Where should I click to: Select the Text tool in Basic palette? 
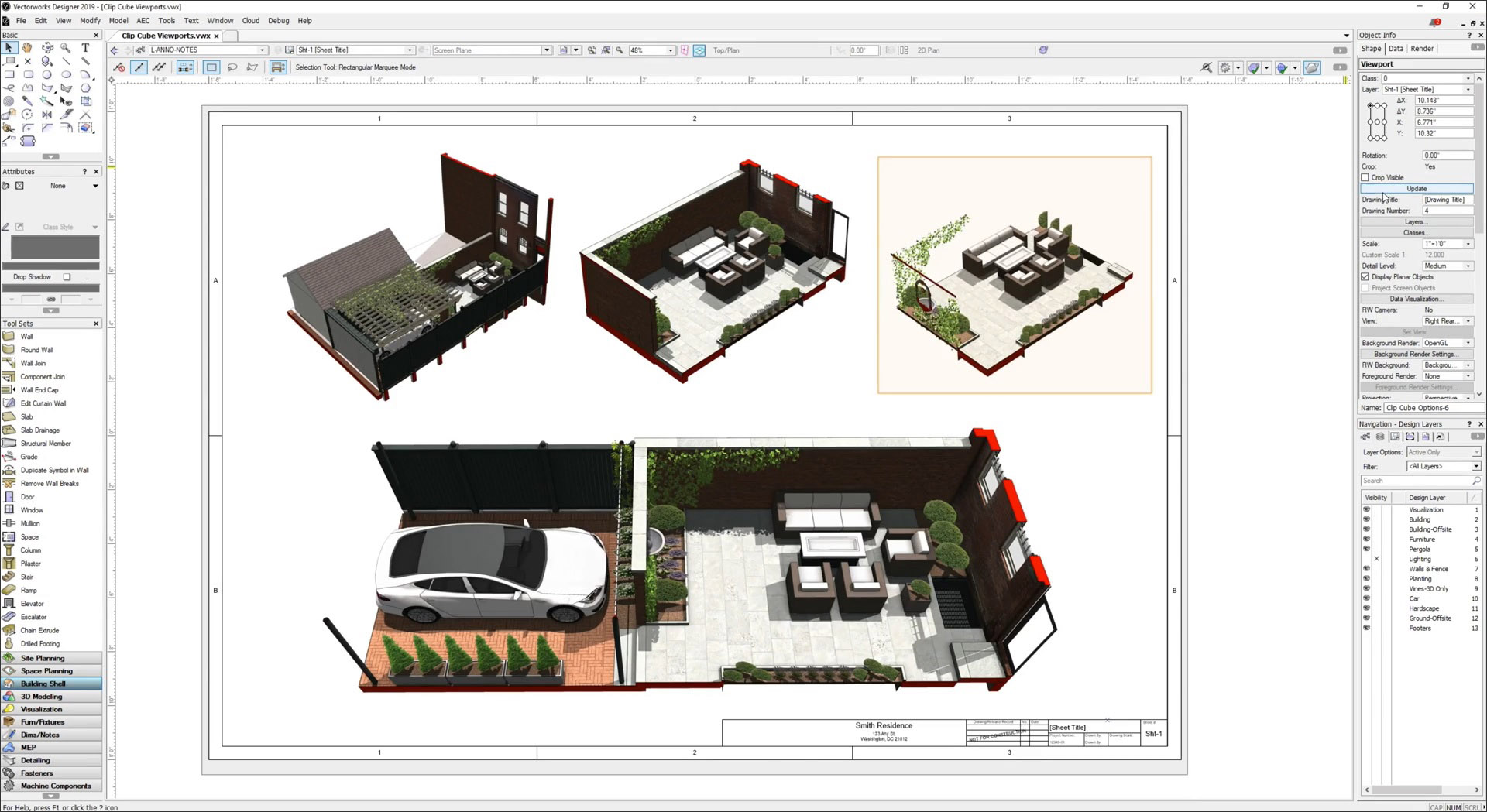pyautogui.click(x=85, y=48)
